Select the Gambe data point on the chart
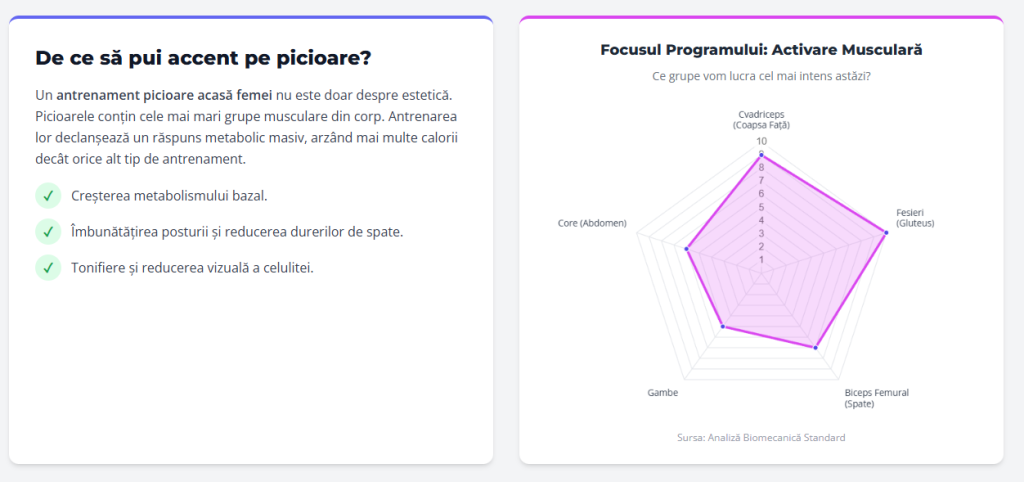The image size is (1024, 482). (723, 327)
